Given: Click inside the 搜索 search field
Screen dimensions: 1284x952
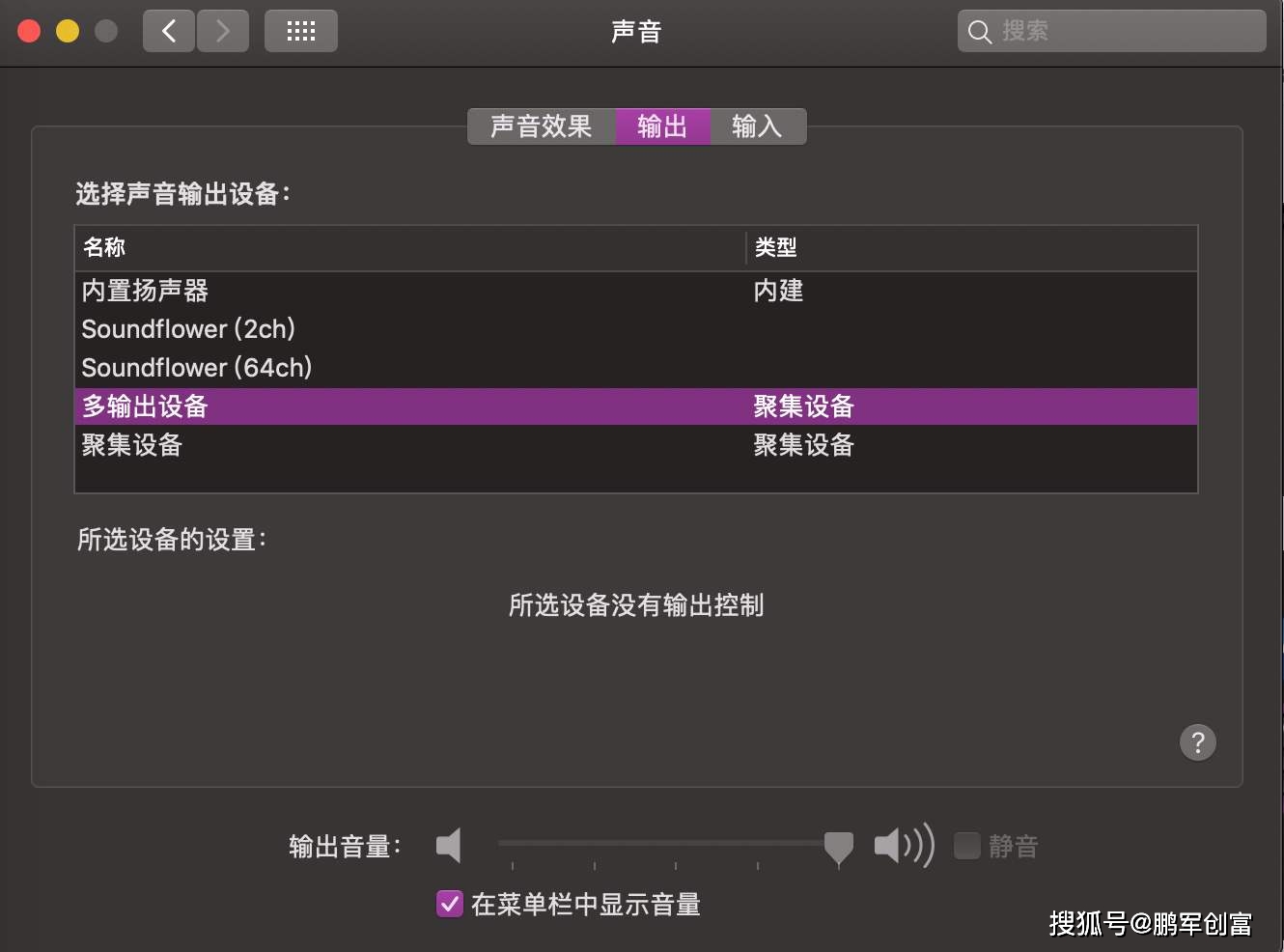Looking at the screenshot, I should [x=1110, y=31].
